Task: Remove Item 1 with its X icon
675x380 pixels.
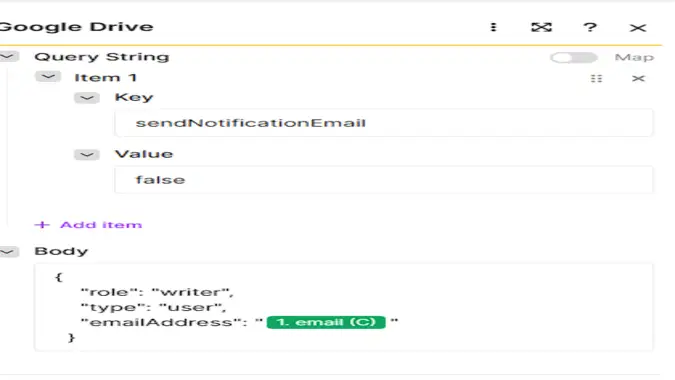Action: (x=638, y=78)
